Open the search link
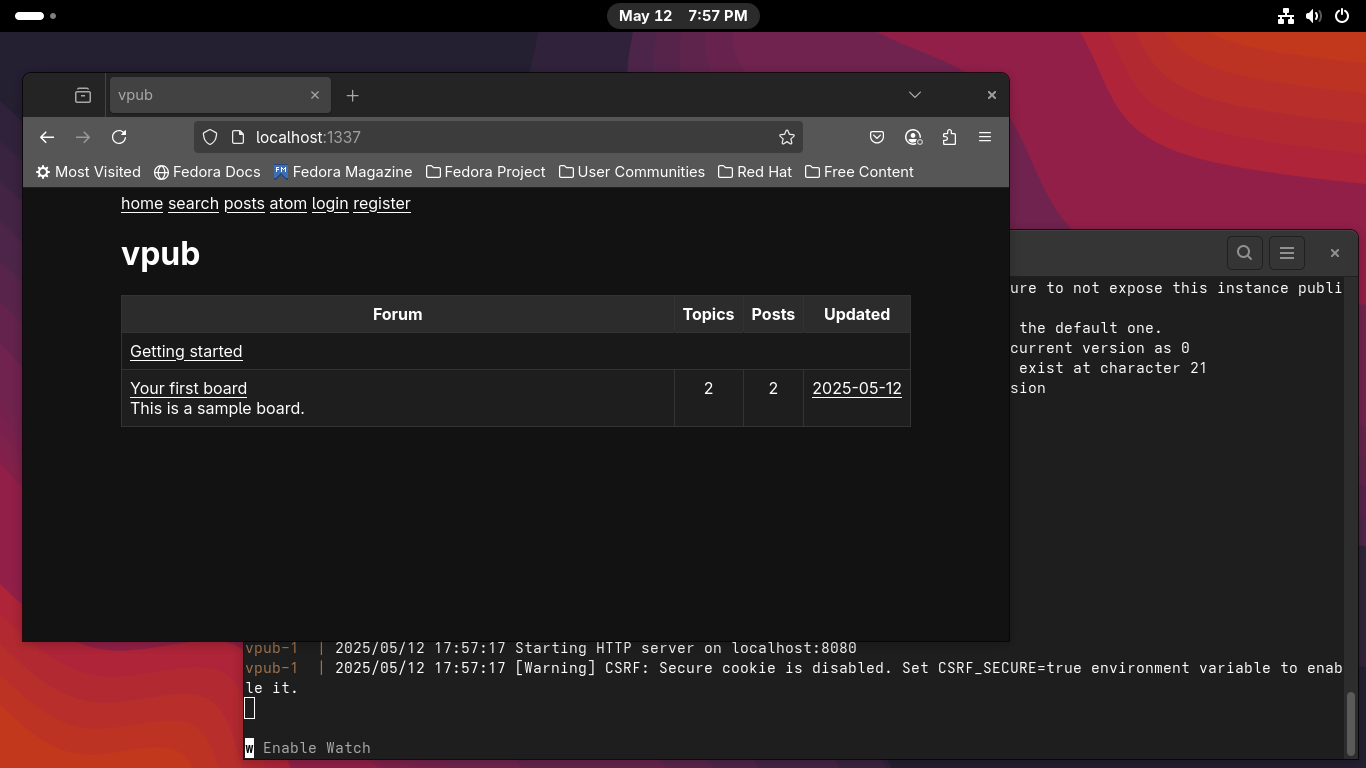This screenshot has width=1366, height=768. 193,203
